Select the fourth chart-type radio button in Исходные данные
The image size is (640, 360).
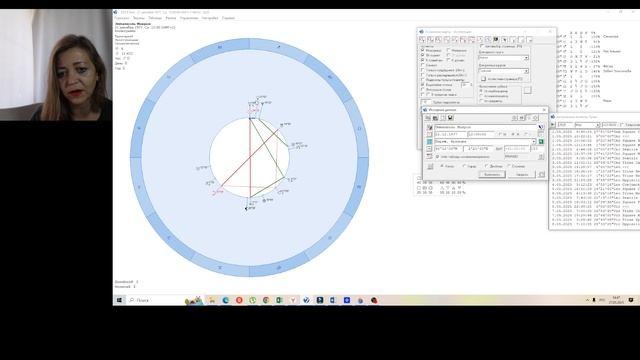(509, 166)
